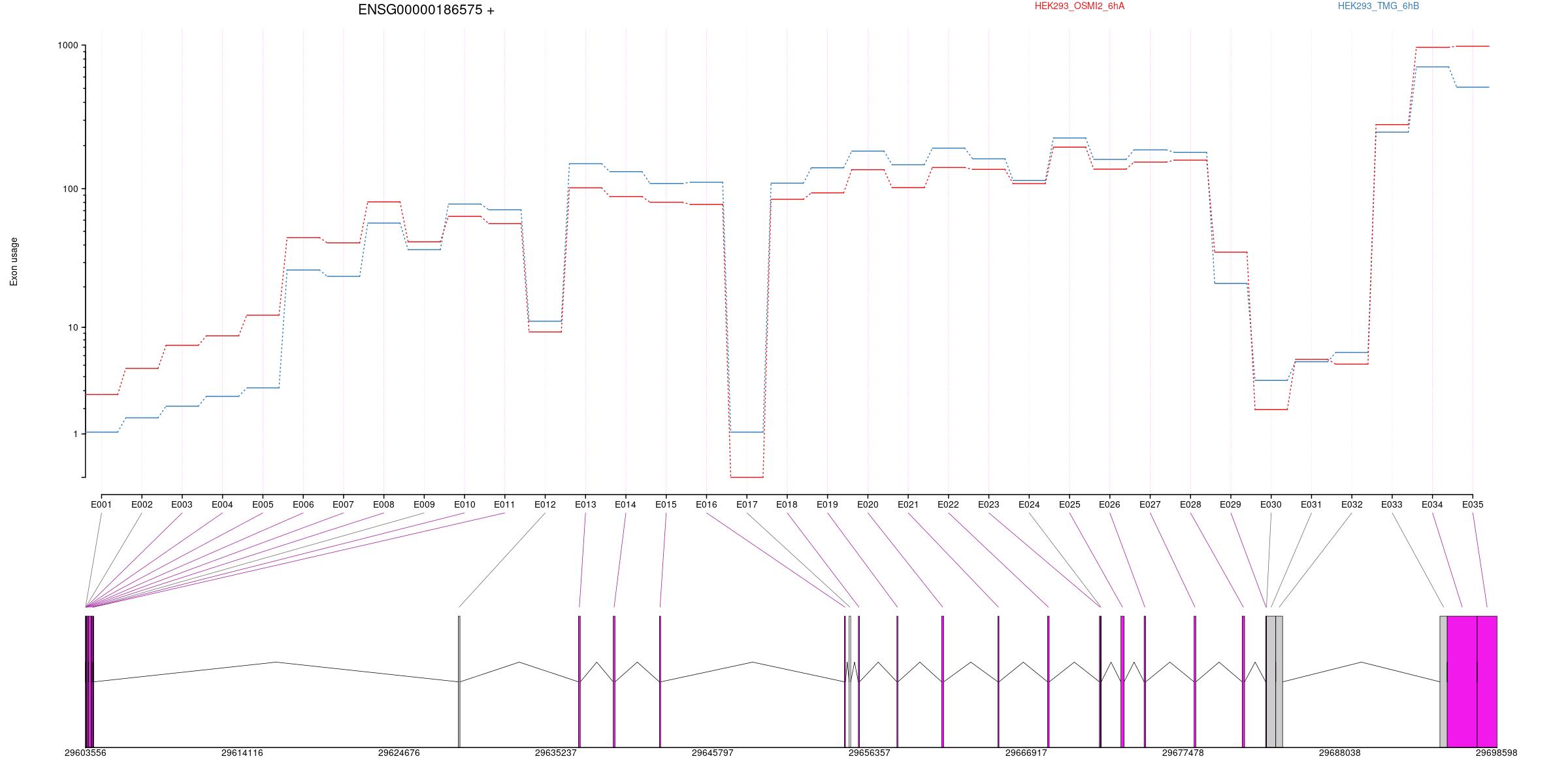Viewport: 1568px width, 784px height.
Task: Click the Exon usage axis label
Action: click(14, 261)
